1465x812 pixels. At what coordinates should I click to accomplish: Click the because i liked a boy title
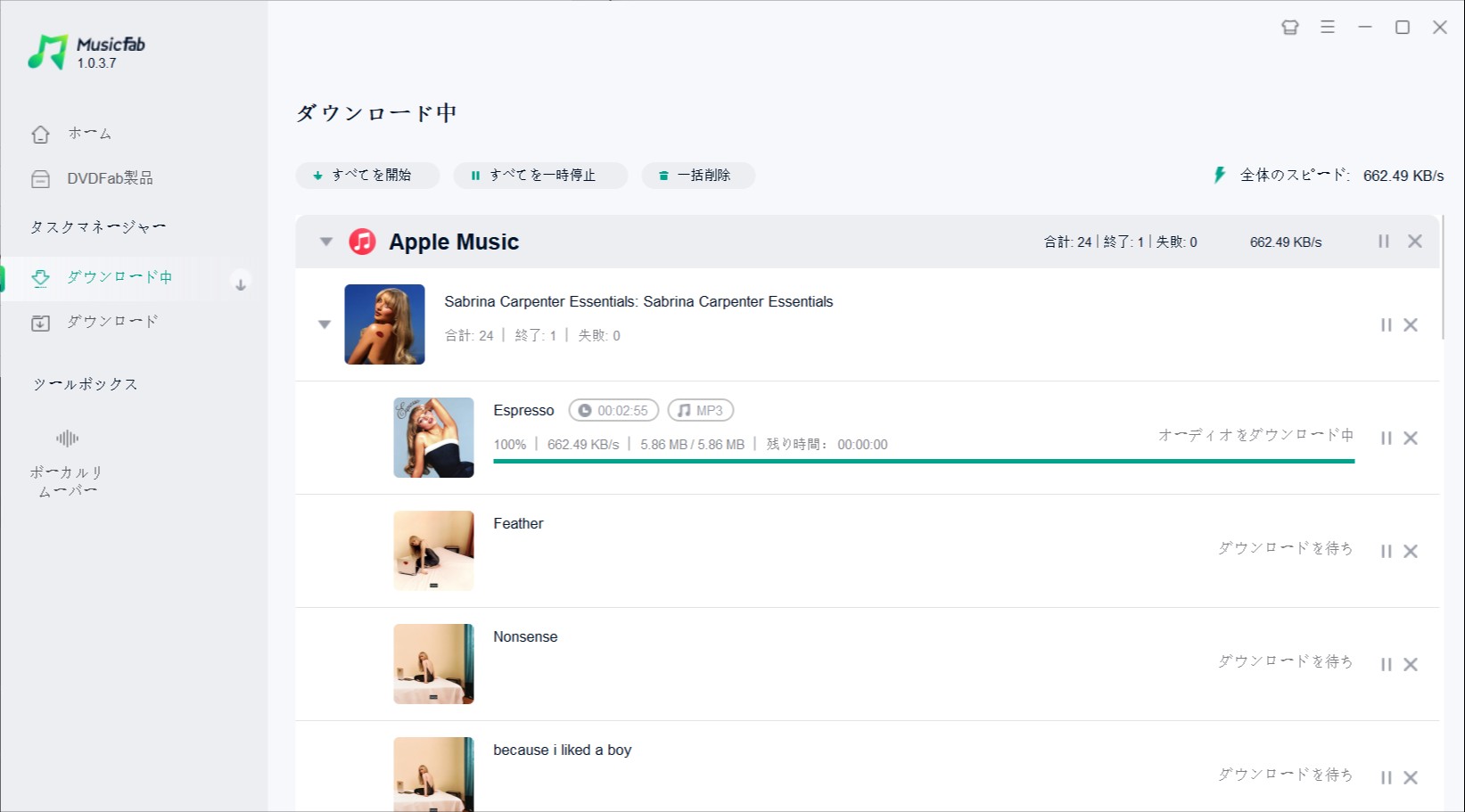coord(563,750)
